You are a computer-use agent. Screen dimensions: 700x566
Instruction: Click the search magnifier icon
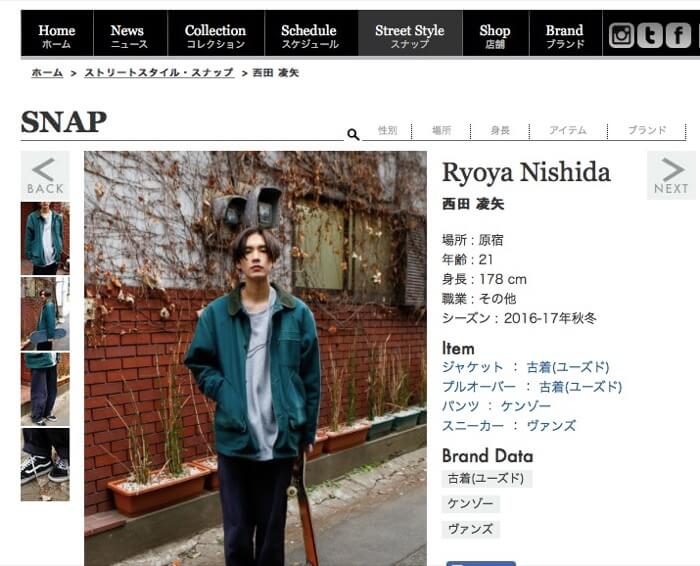(353, 134)
